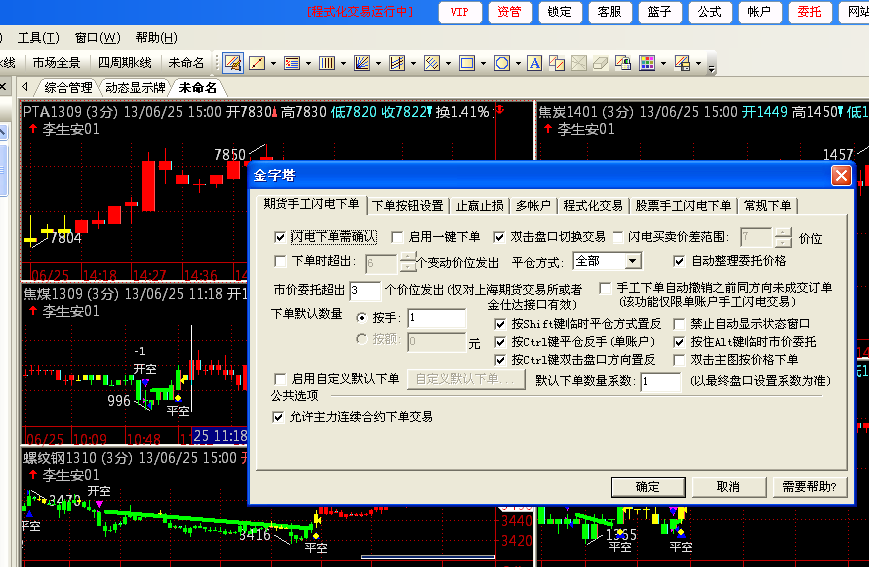Click the pencil drawing mode icon
Image resolution: width=869 pixels, height=567 pixels.
coord(233,63)
